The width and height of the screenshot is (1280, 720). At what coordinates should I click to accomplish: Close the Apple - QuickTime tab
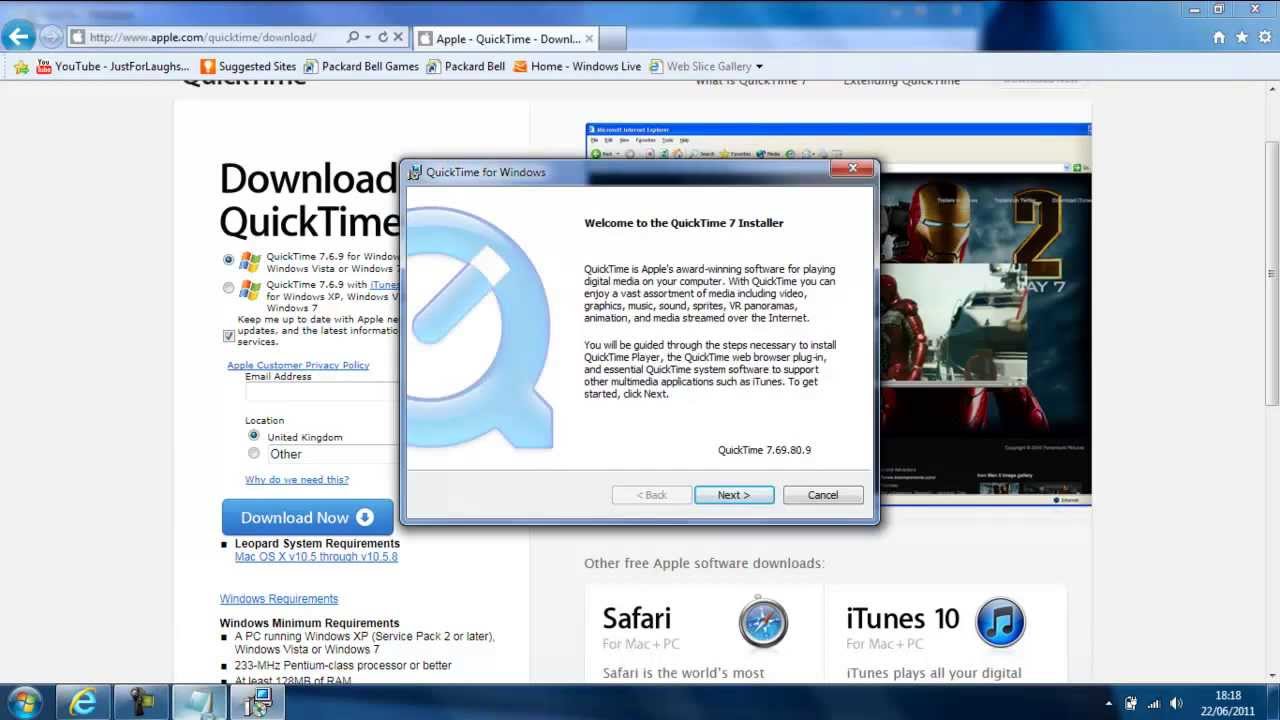click(x=589, y=39)
